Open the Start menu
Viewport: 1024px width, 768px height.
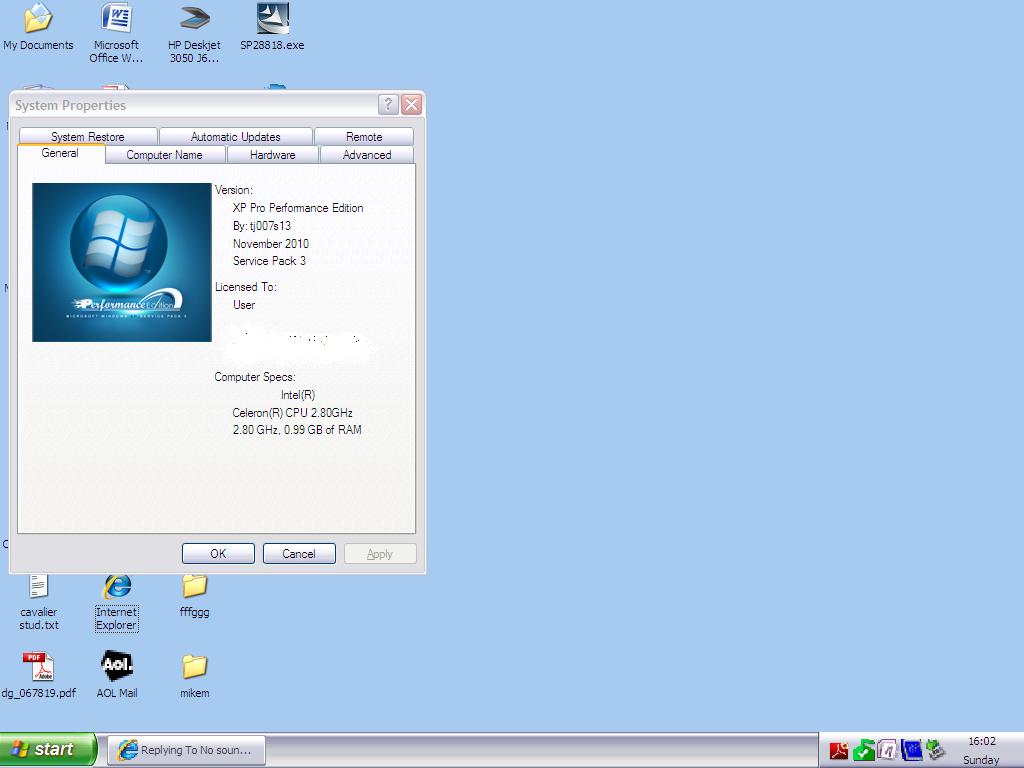[x=48, y=750]
